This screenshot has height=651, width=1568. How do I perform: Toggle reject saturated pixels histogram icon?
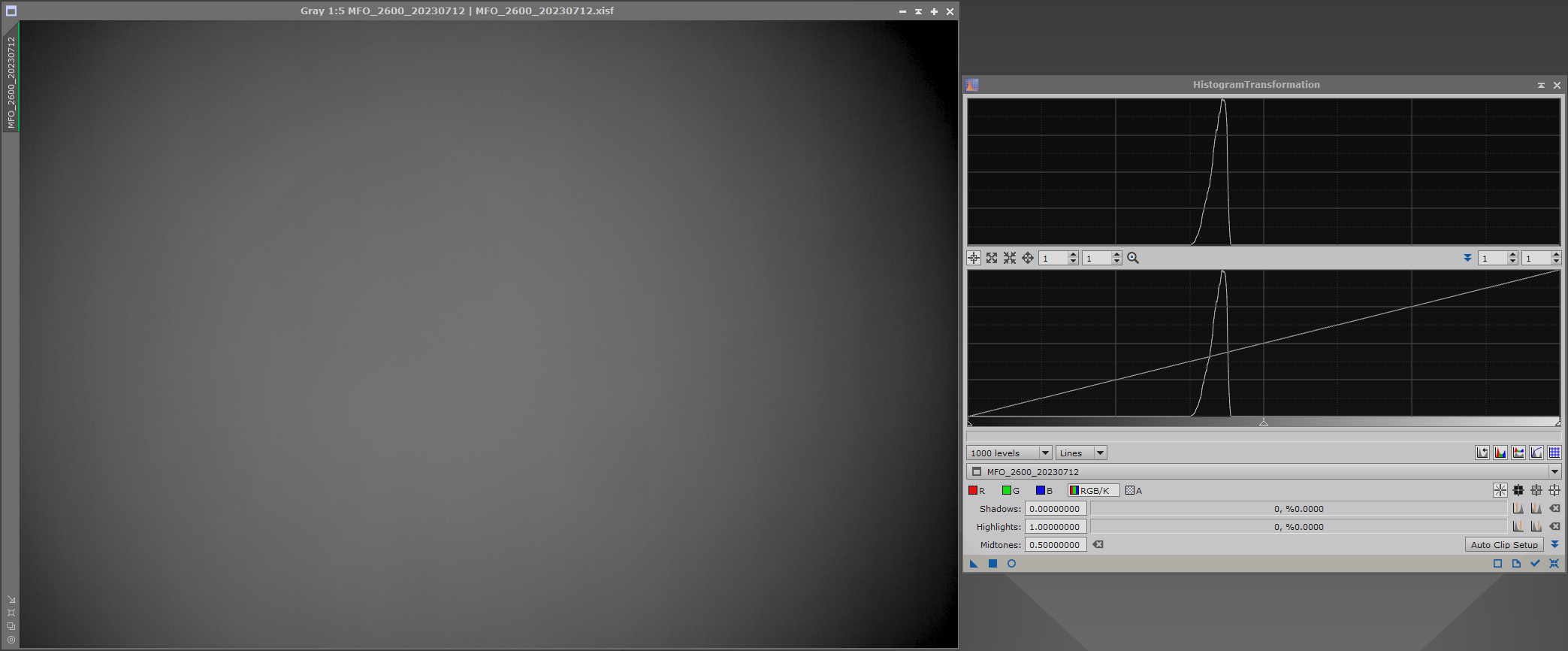[1482, 453]
